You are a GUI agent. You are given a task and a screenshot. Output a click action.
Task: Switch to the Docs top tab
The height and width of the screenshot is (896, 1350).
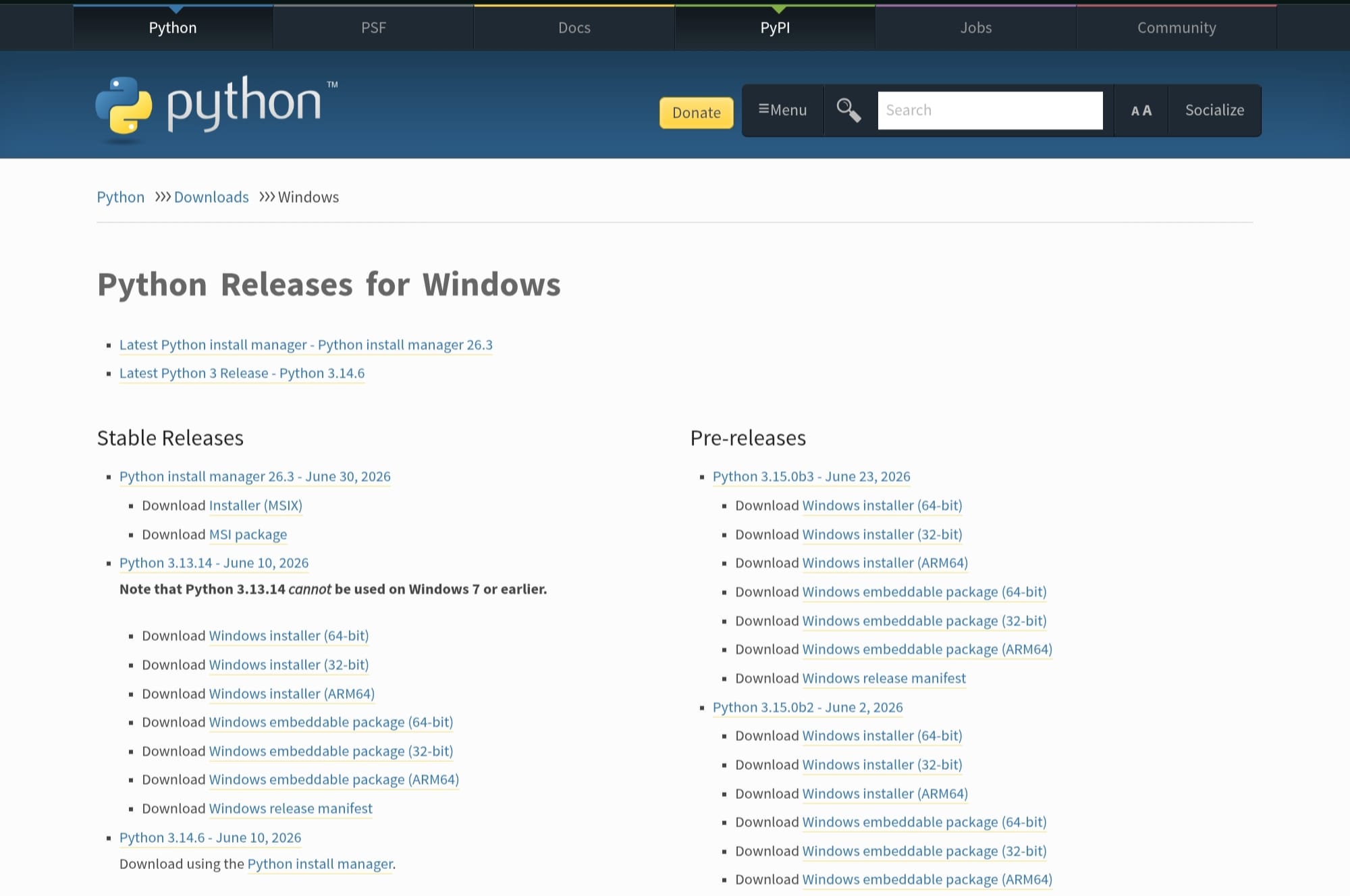pos(574,28)
